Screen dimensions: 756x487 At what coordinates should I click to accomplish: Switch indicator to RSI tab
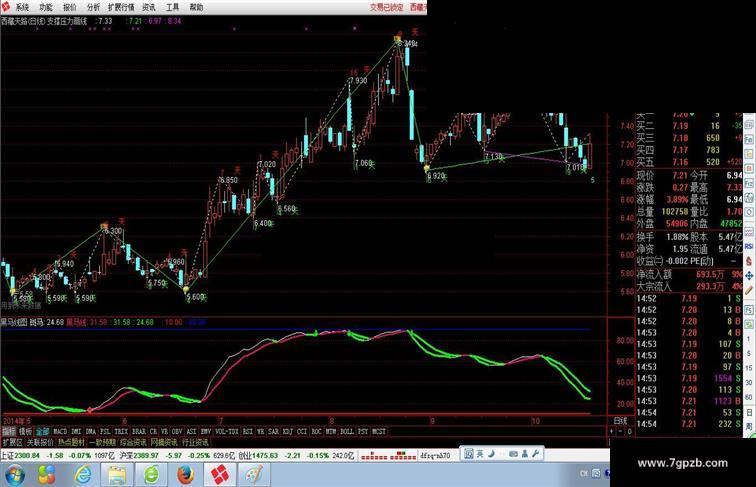pyautogui.click(x=248, y=432)
